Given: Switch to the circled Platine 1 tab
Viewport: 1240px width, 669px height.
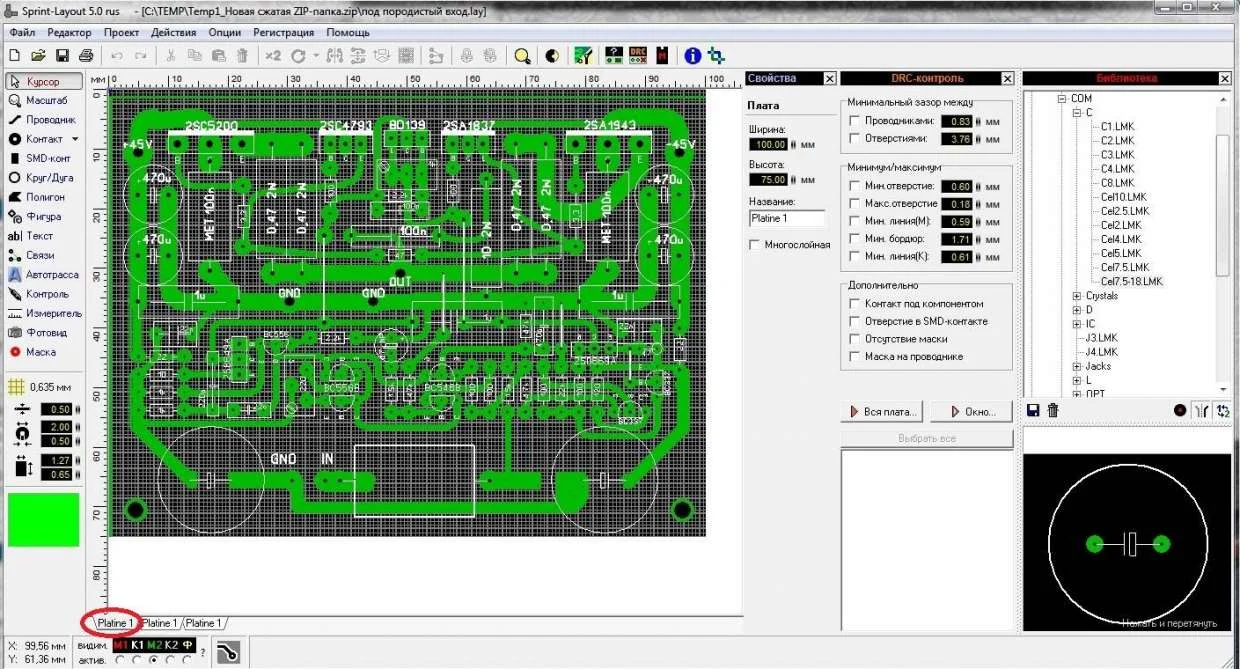Looking at the screenshot, I should (114, 623).
